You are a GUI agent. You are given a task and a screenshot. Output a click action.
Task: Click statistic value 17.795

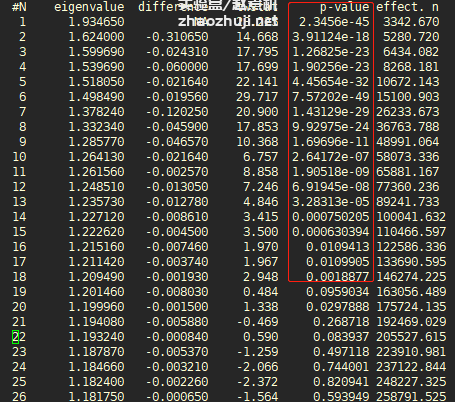(257, 52)
